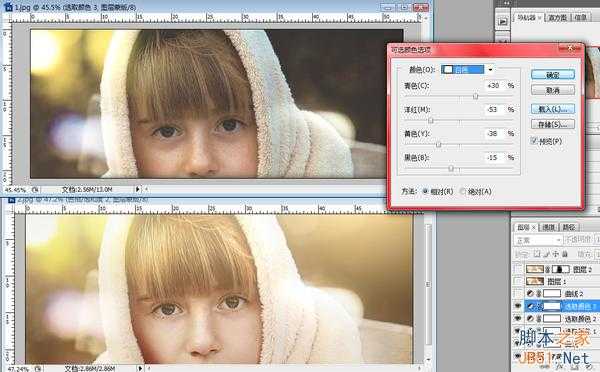
Task: Select the 绝对(A) absolute radio button
Action: (463, 191)
